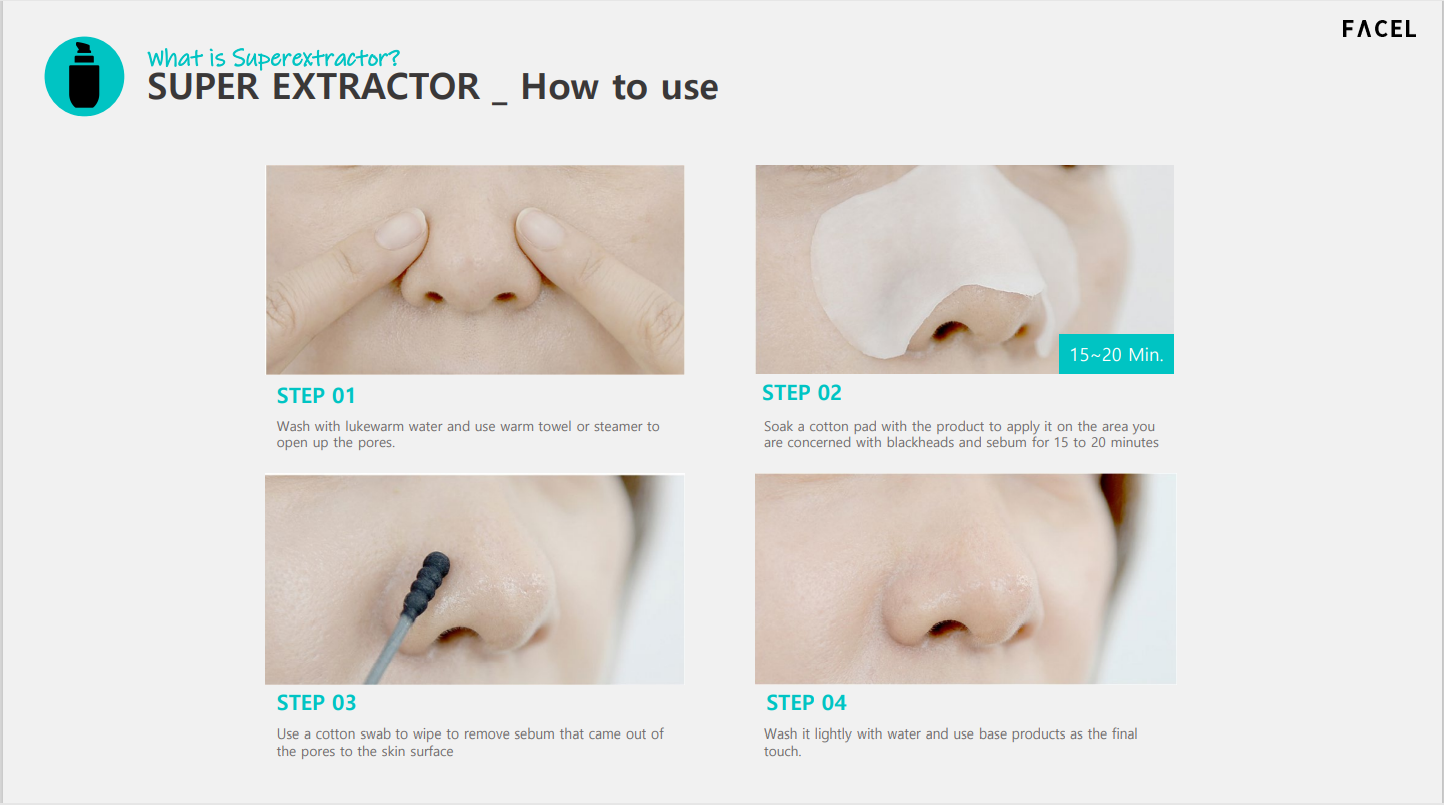1444x805 pixels.
Task: Click the teal bottle icon
Action: 85,76
